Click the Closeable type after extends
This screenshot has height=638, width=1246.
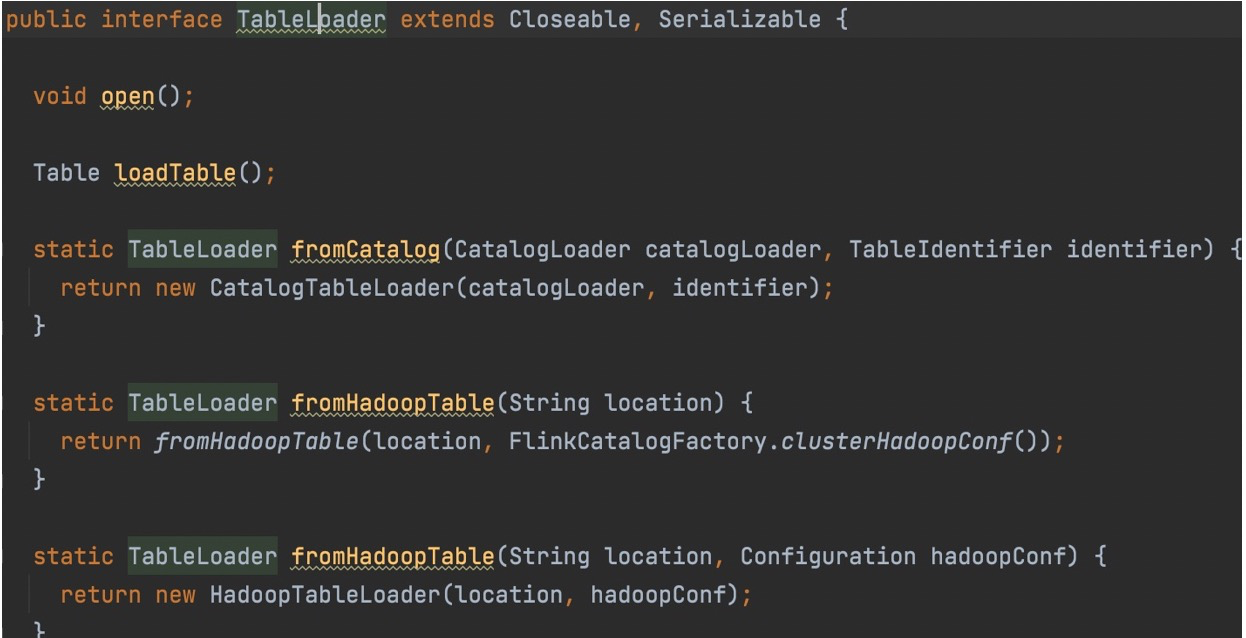point(569,20)
